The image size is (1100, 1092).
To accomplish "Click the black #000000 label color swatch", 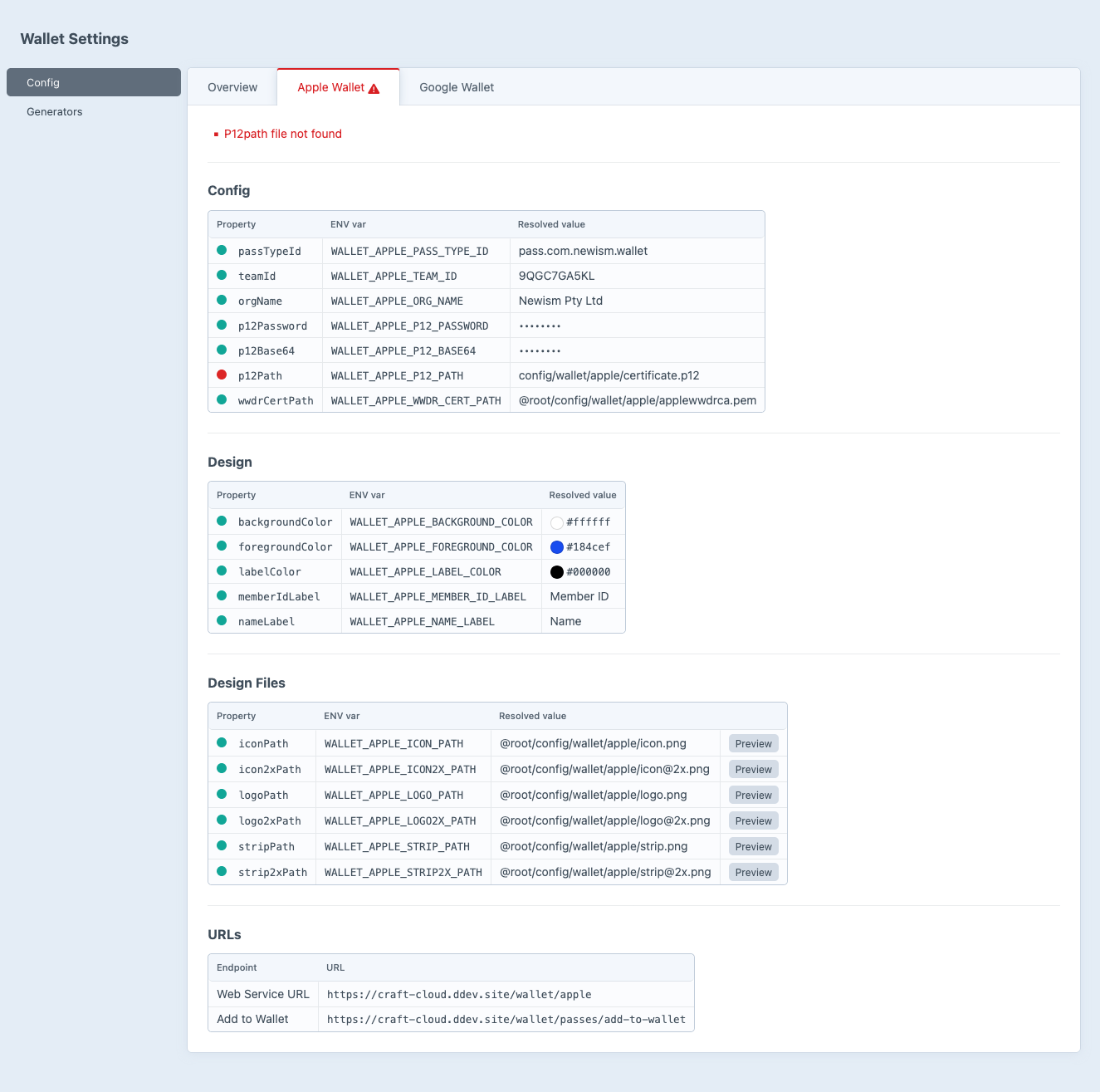I will tap(557, 571).
